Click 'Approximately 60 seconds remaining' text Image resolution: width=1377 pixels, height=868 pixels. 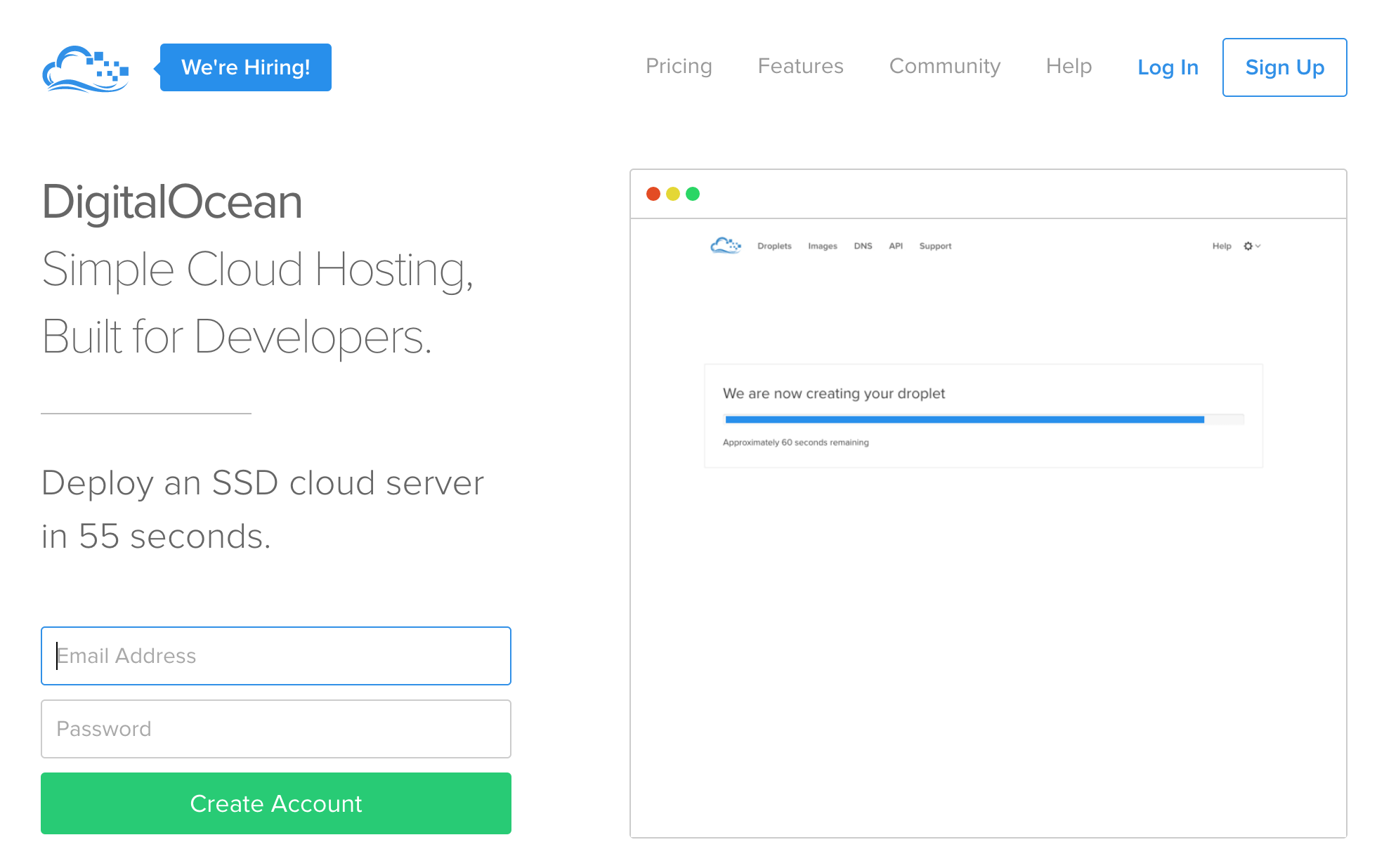(x=796, y=442)
